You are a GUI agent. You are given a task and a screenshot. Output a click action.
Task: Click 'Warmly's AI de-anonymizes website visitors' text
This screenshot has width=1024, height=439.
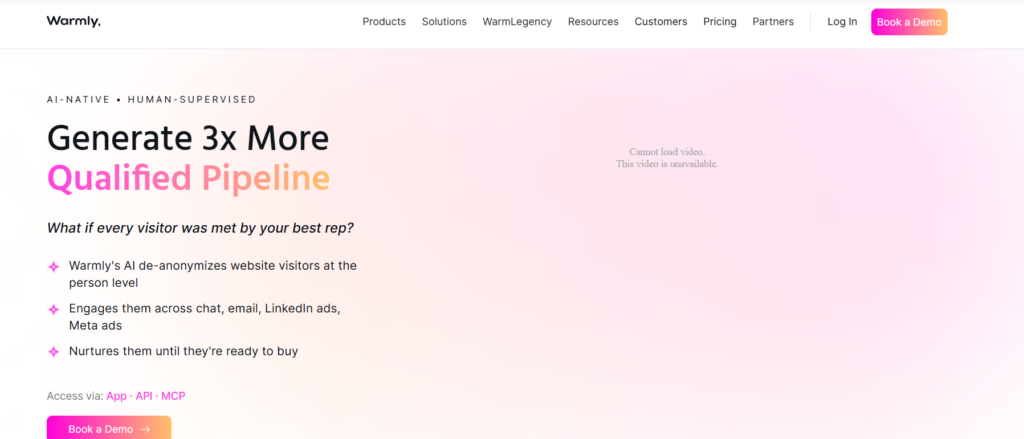pyautogui.click(x=212, y=274)
